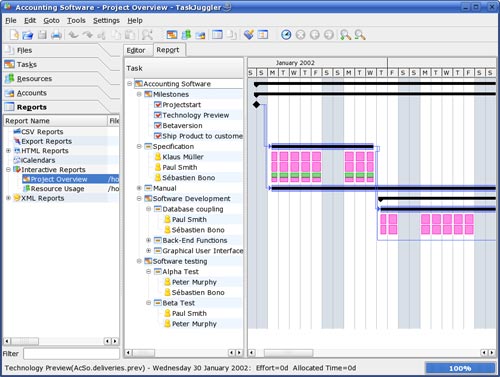This screenshot has height=377, width=500.
Task: Switch to the Editor tab
Action: point(136,50)
